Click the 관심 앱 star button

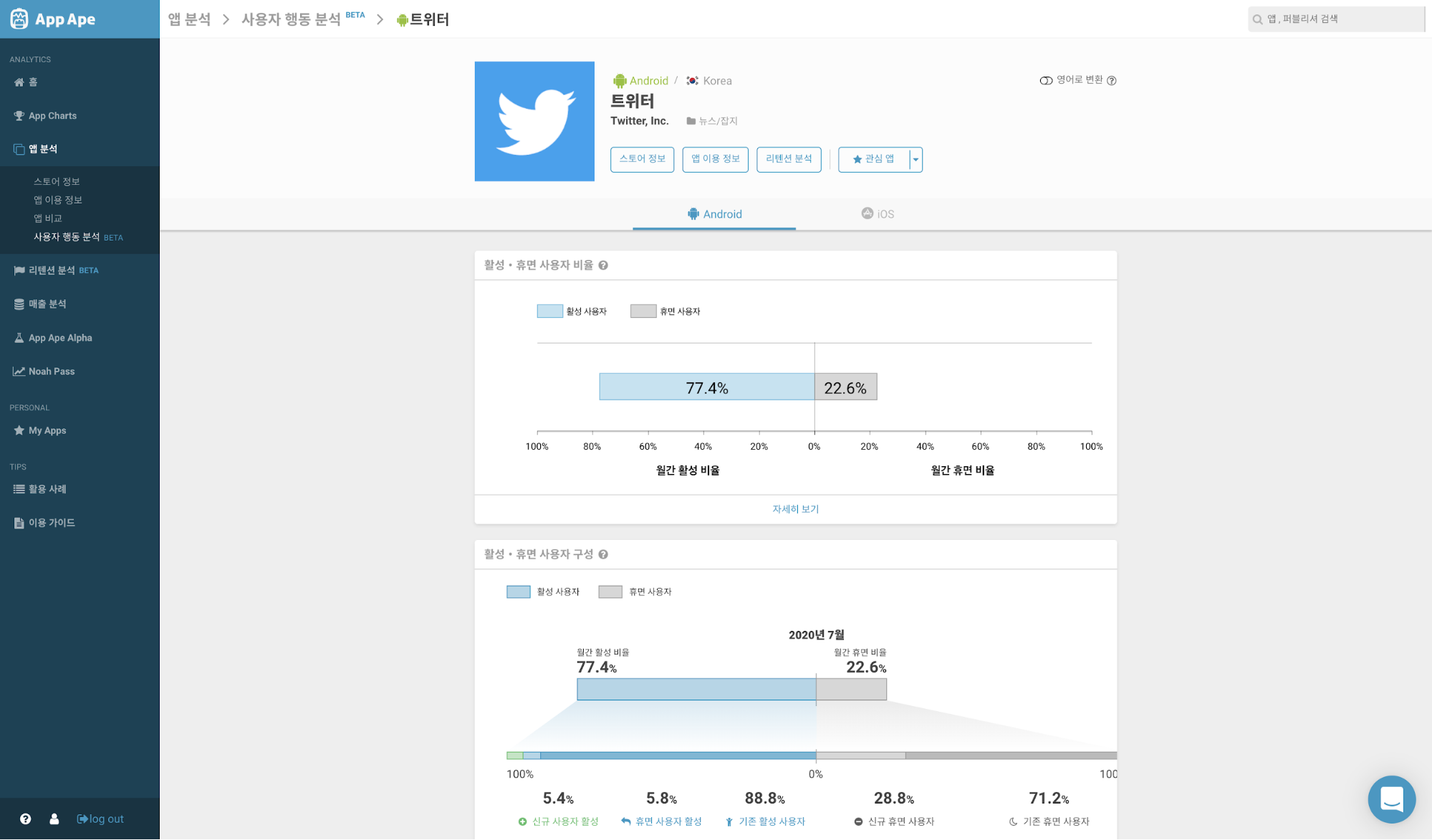click(874, 160)
